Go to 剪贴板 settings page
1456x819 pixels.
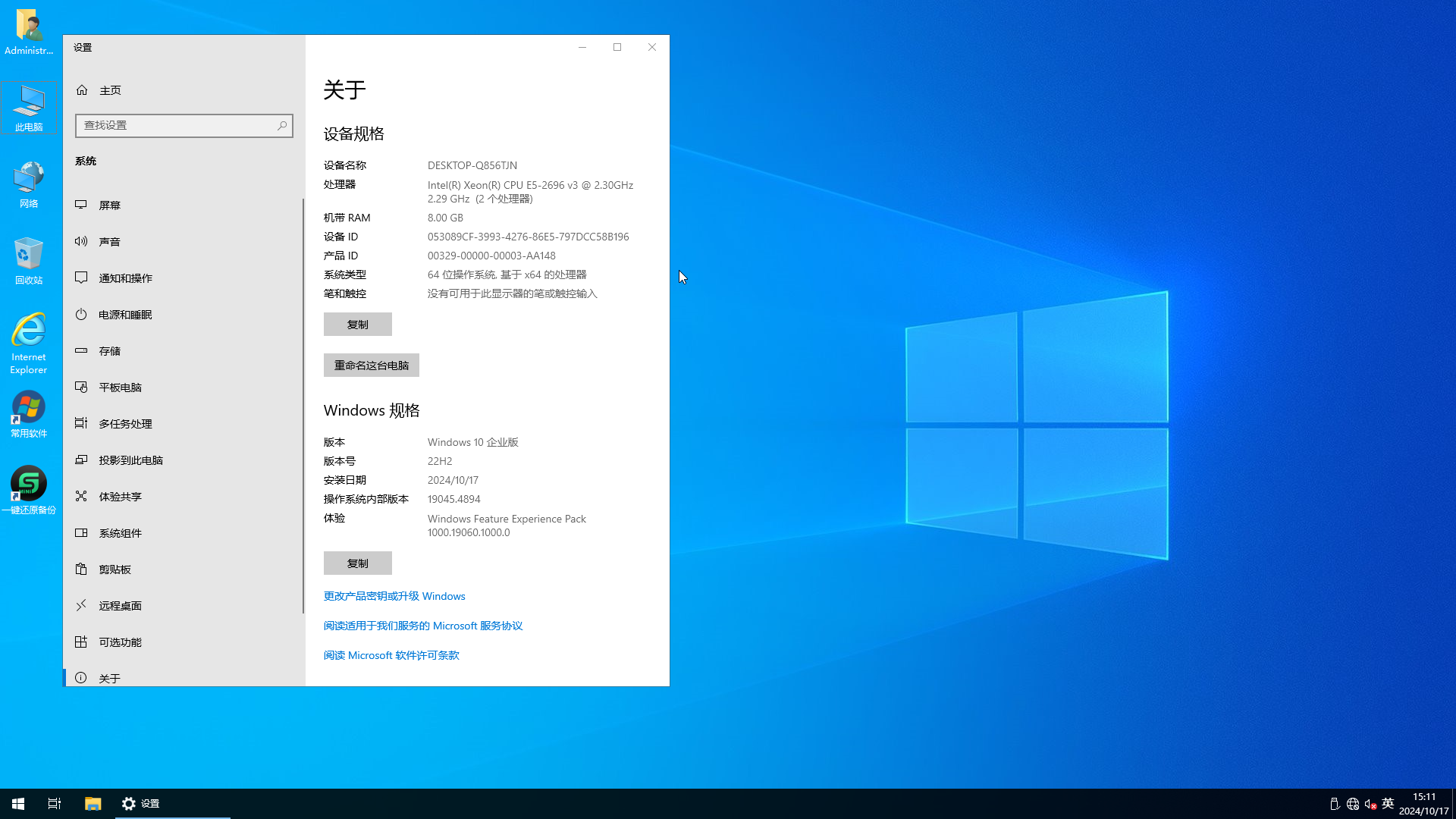[184, 569]
